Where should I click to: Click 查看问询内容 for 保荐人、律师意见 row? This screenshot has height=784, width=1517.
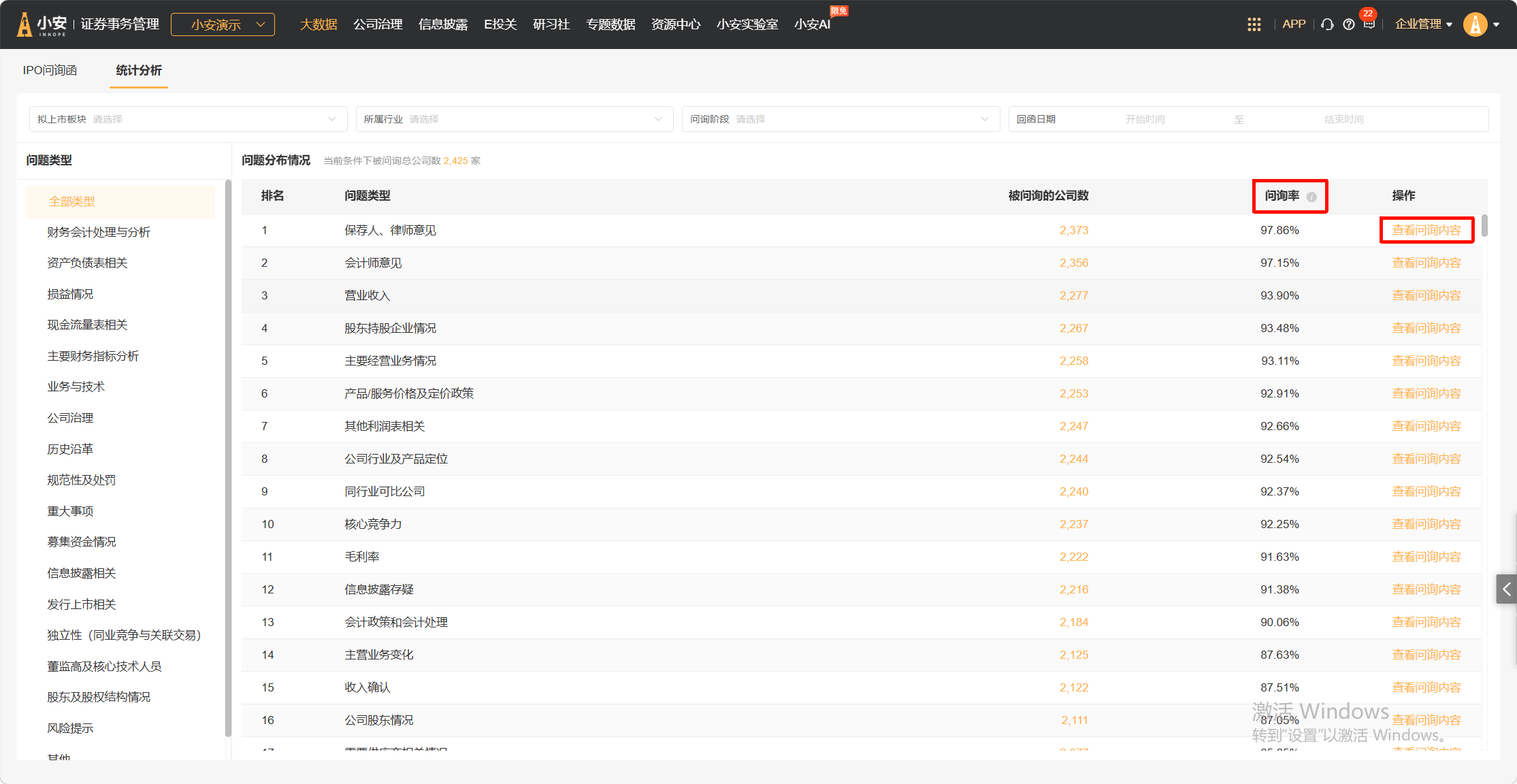click(1426, 230)
